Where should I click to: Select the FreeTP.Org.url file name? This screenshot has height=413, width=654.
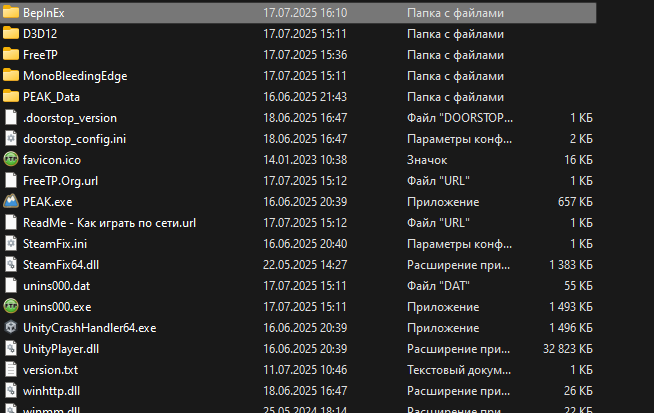pos(60,181)
